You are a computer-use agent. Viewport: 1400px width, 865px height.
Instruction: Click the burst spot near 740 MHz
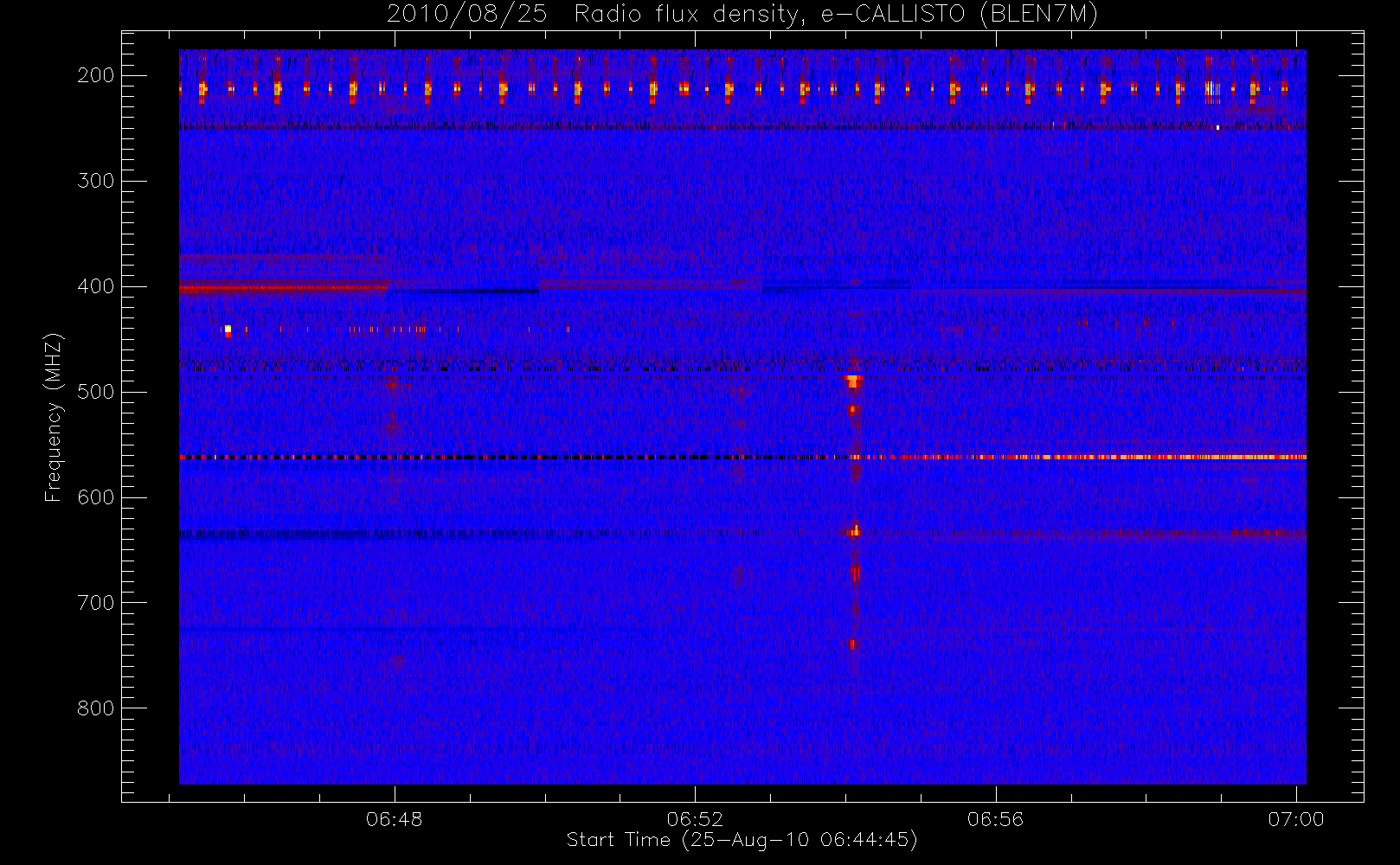pos(852,644)
